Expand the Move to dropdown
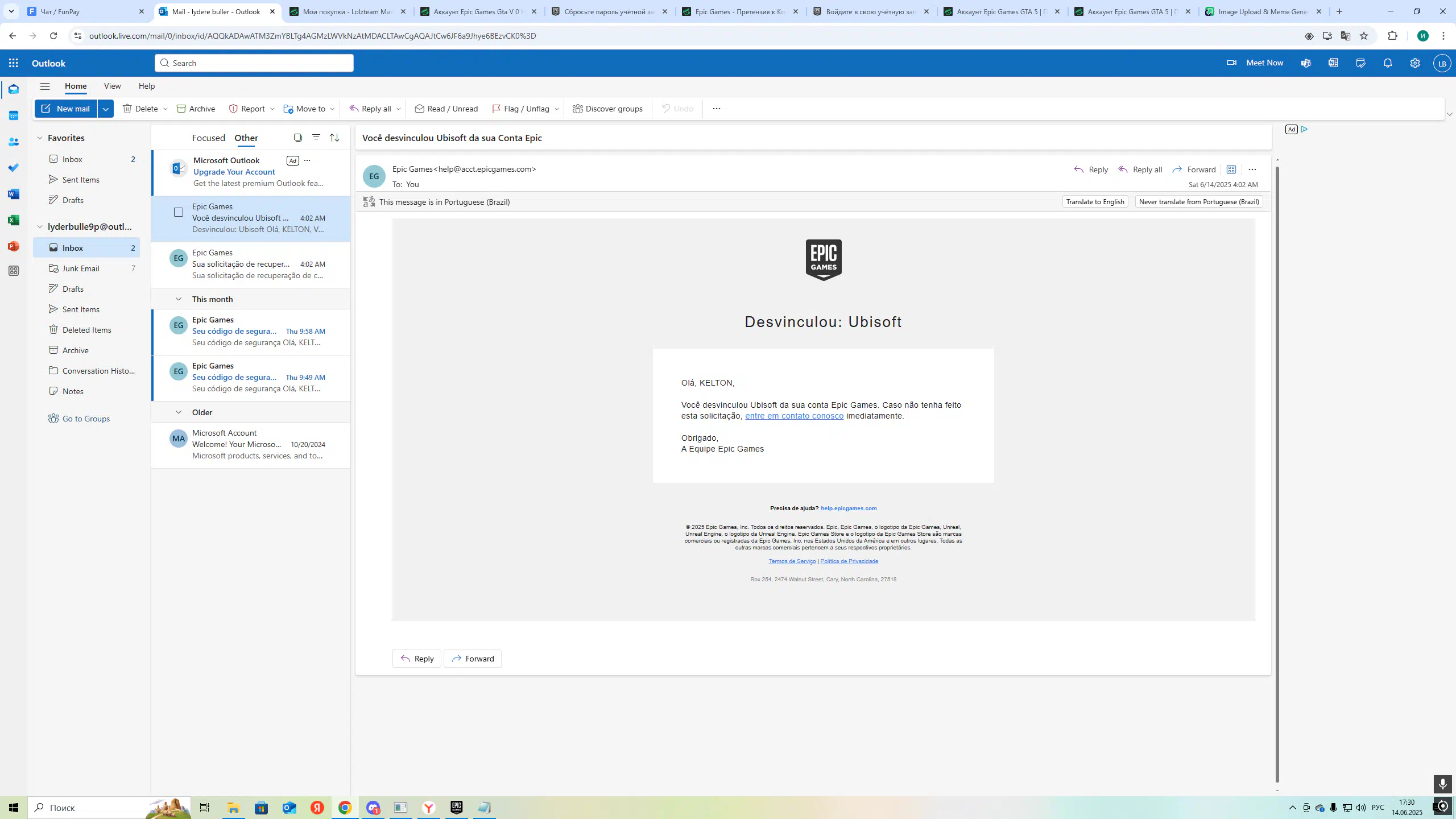The width and height of the screenshot is (1456, 819). click(333, 109)
